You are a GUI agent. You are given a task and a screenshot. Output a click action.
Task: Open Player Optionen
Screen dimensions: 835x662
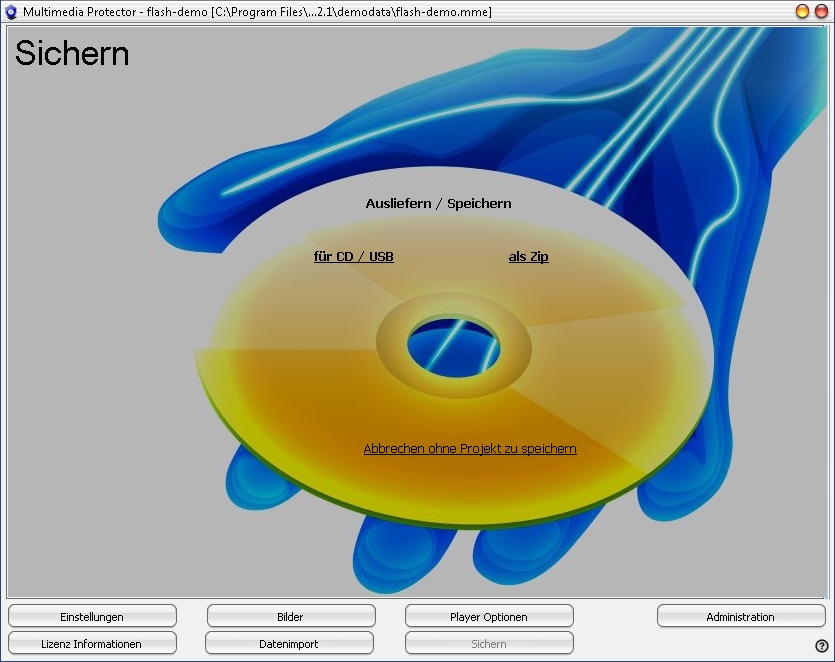489,617
